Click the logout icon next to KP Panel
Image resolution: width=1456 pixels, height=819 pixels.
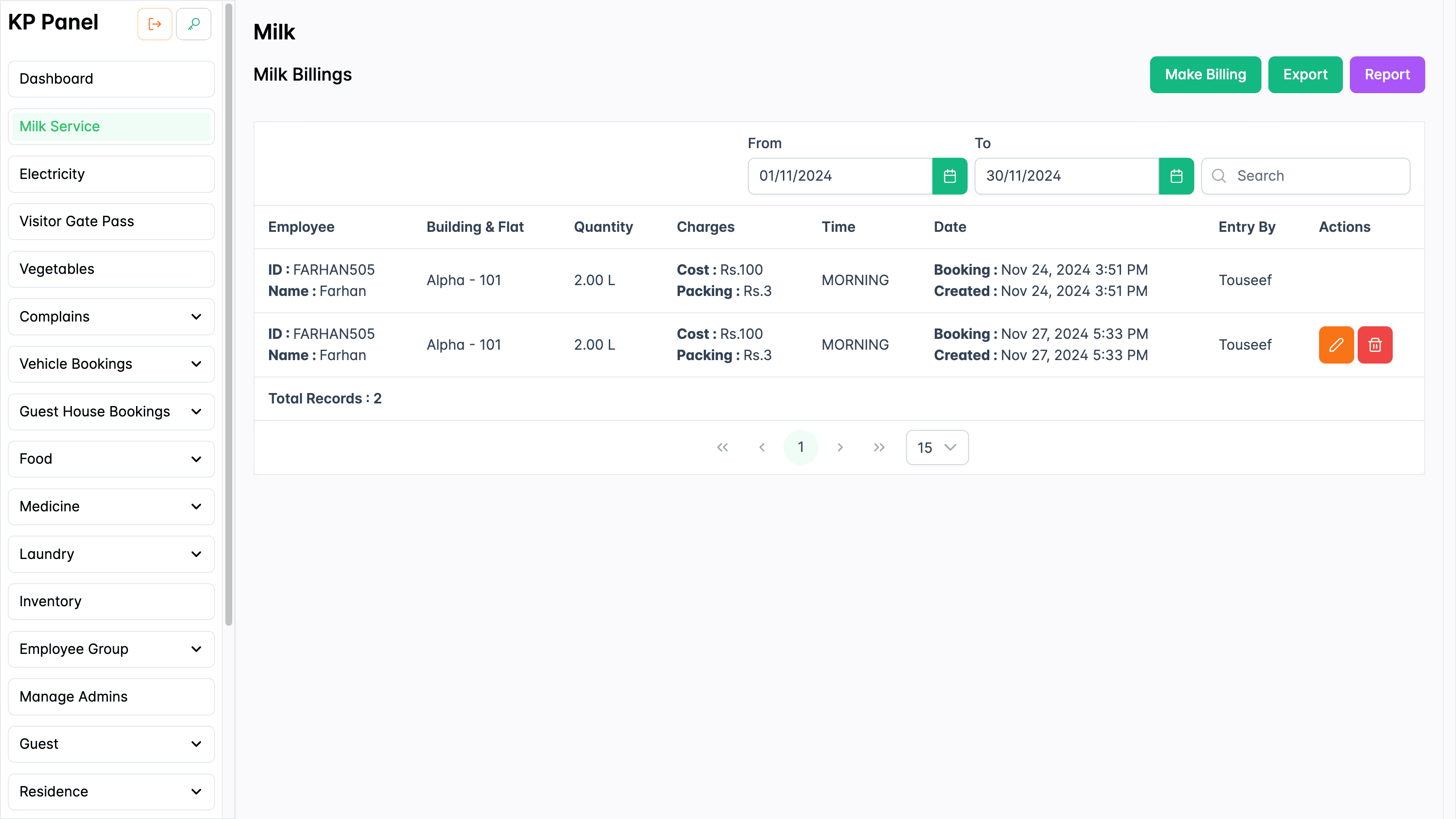(x=154, y=24)
